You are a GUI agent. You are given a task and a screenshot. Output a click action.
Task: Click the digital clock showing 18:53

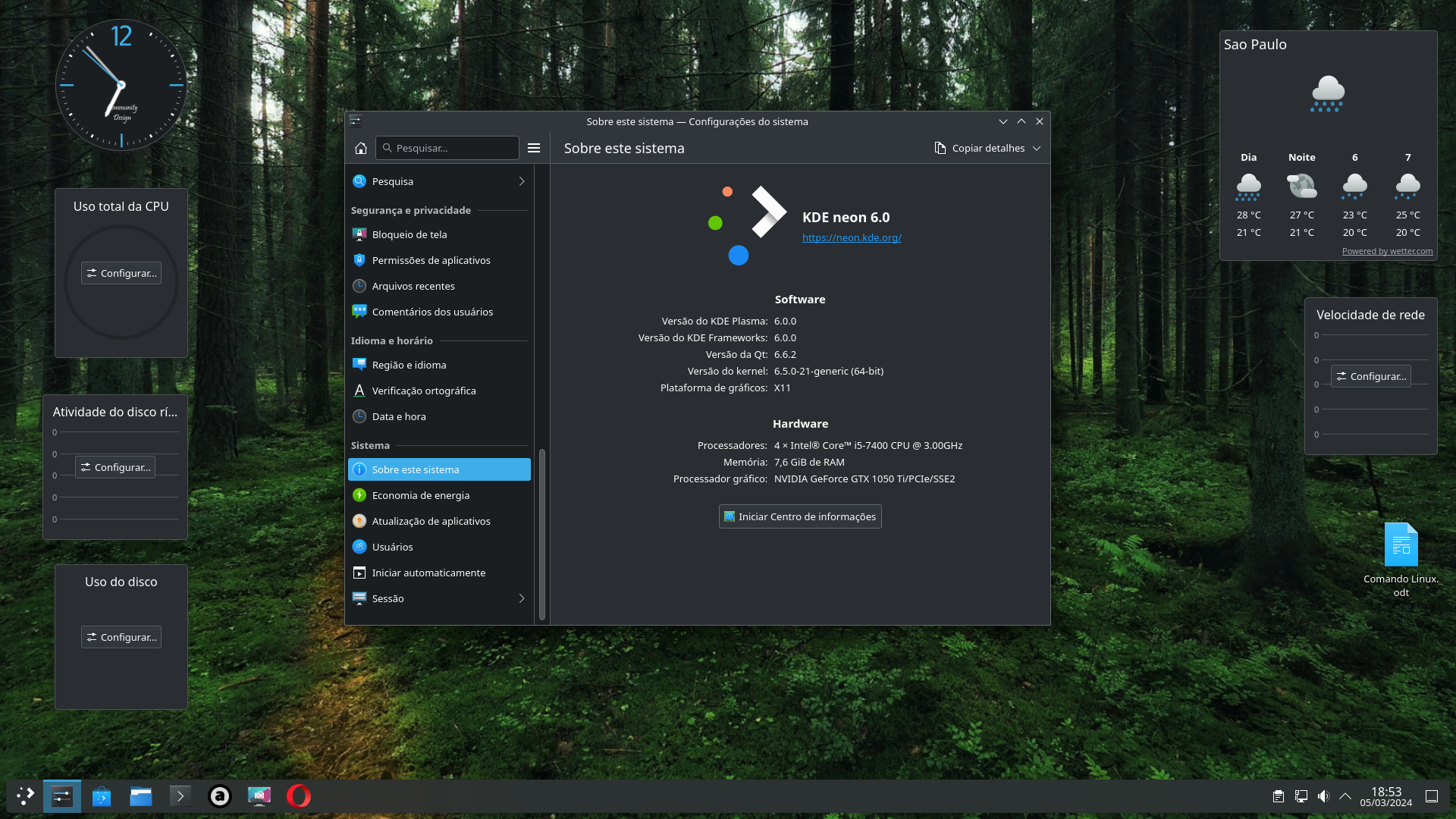(x=1385, y=796)
